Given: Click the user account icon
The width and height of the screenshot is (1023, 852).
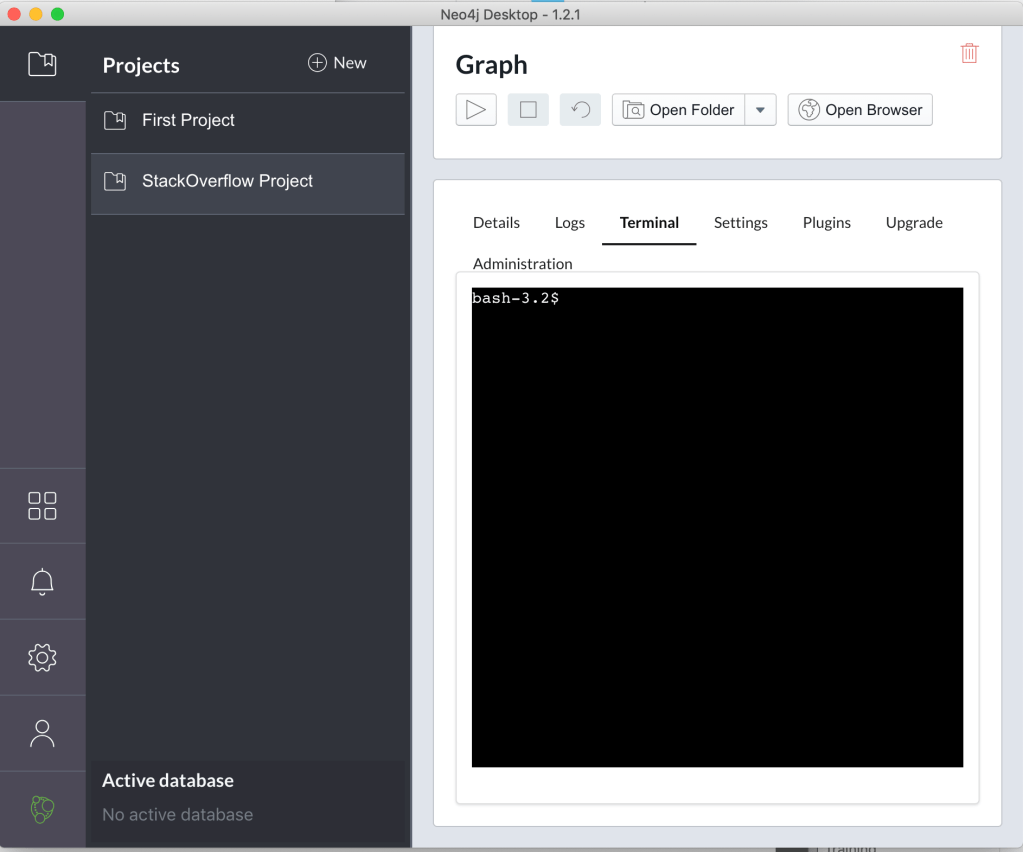Looking at the screenshot, I should [42, 733].
